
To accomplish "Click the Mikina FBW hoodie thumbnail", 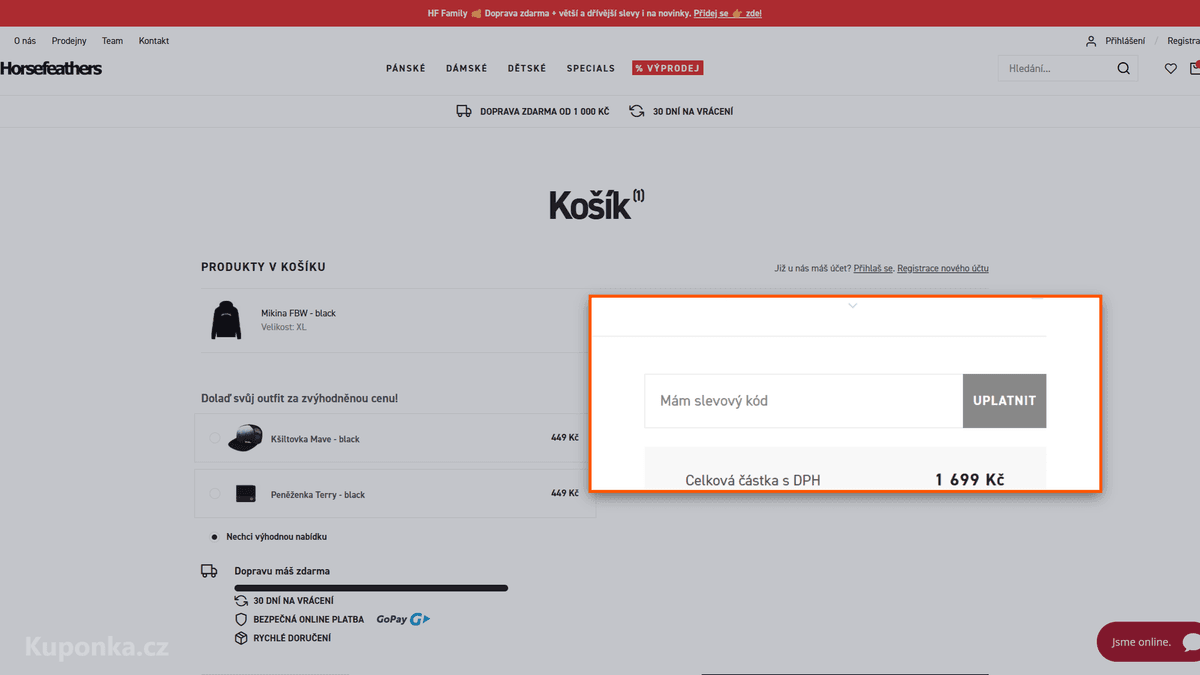I will (x=226, y=320).
